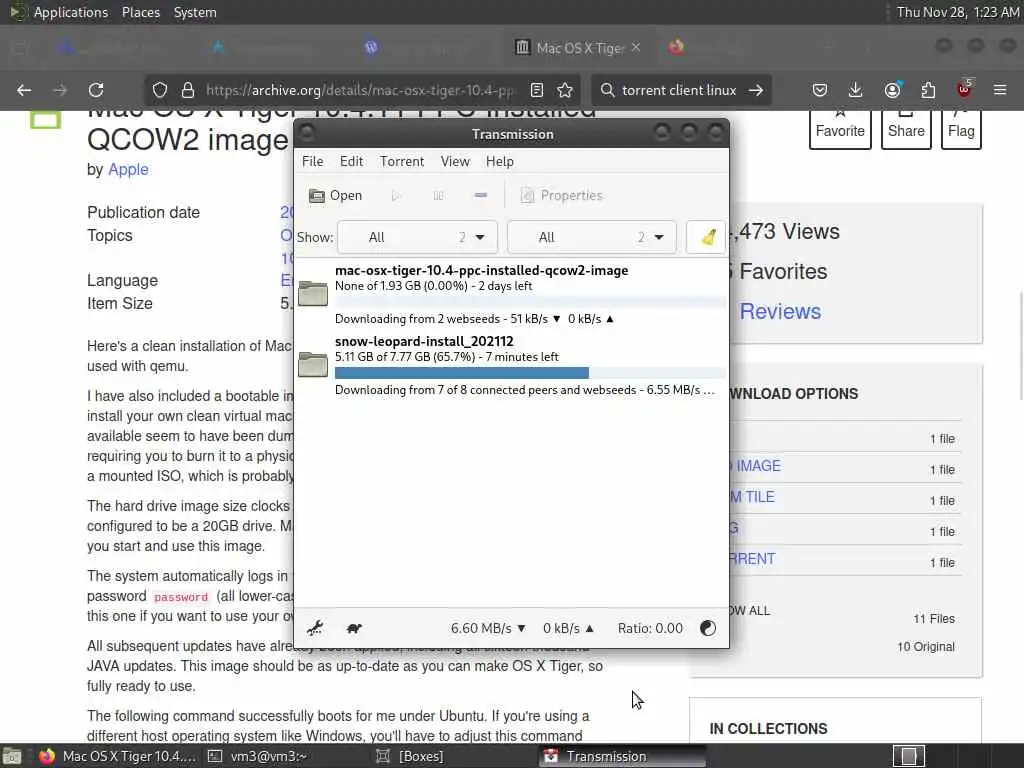Click the Start torrent play icon

396,195
